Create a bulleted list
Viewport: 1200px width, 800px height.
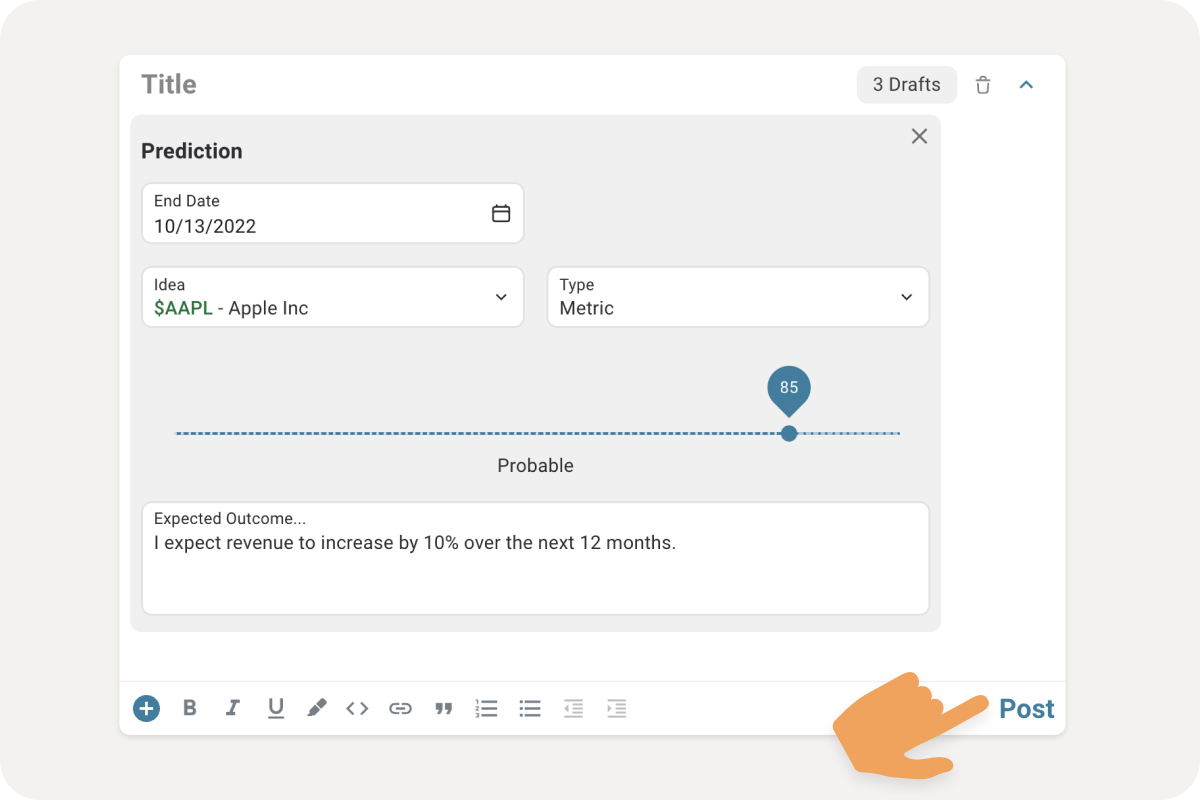click(530, 708)
